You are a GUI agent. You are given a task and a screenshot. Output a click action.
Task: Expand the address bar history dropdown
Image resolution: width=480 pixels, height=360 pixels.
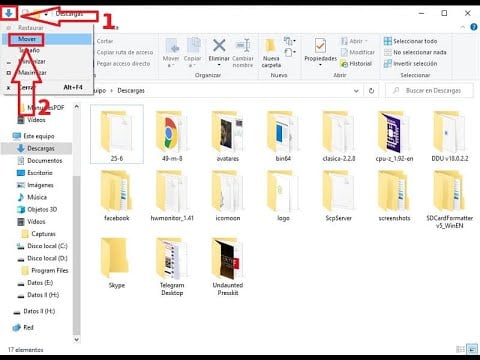pos(356,91)
